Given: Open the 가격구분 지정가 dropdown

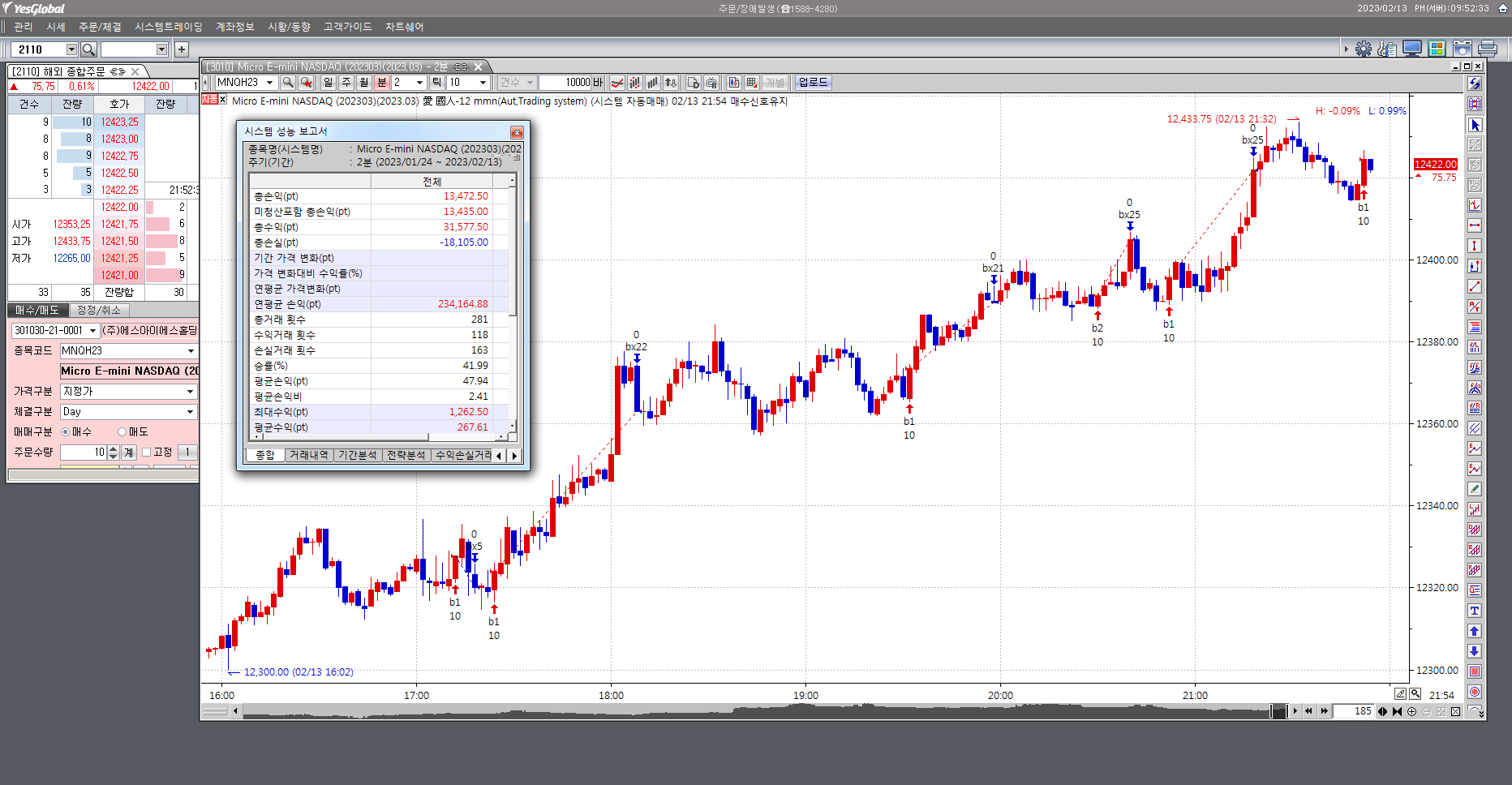Looking at the screenshot, I should [128, 392].
